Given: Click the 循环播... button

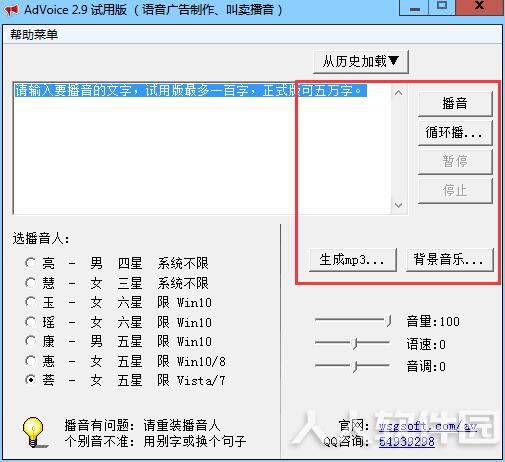Looking at the screenshot, I should (x=455, y=133).
